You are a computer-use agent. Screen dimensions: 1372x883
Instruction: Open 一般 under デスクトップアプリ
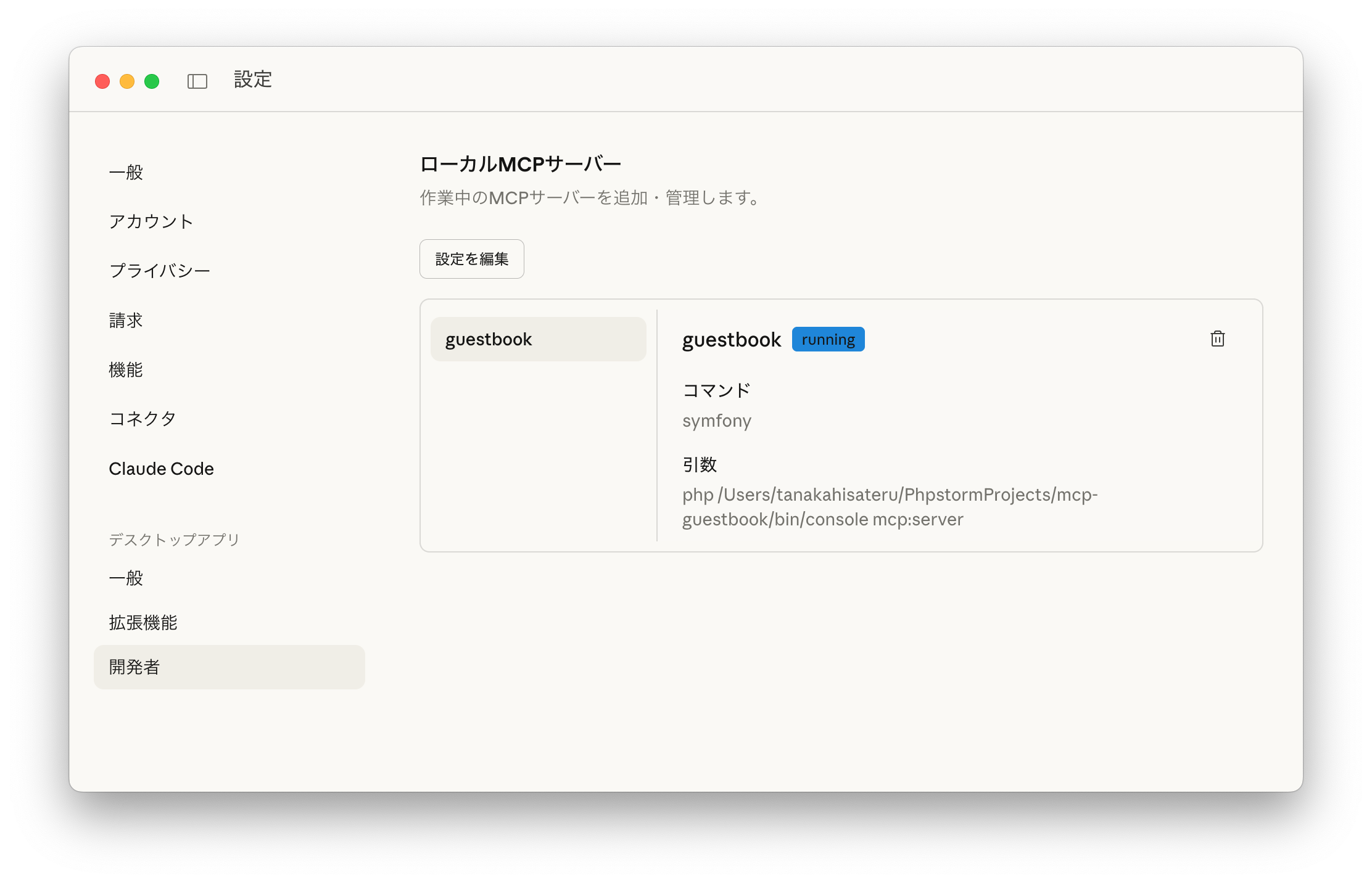click(x=126, y=578)
